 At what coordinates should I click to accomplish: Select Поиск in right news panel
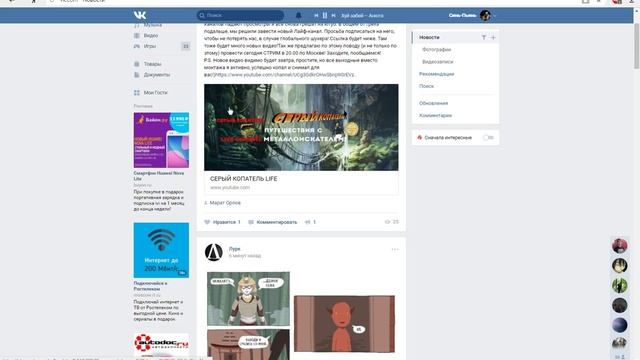[426, 86]
